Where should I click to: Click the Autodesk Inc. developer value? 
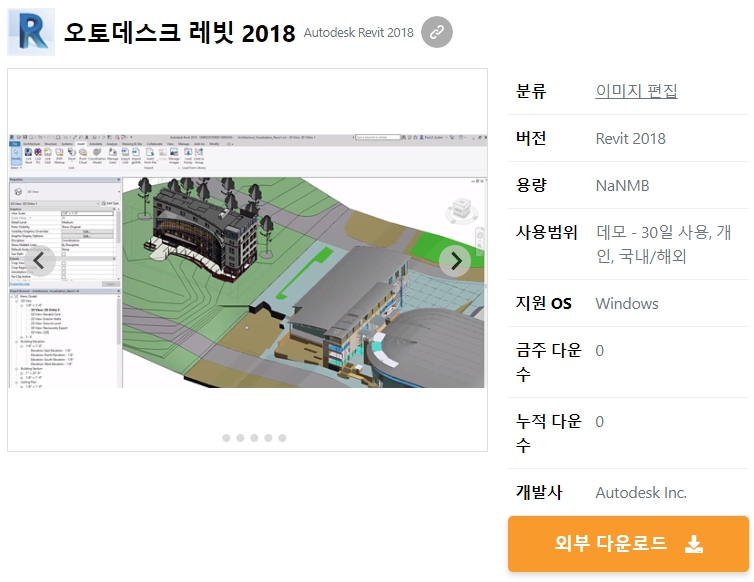point(641,493)
